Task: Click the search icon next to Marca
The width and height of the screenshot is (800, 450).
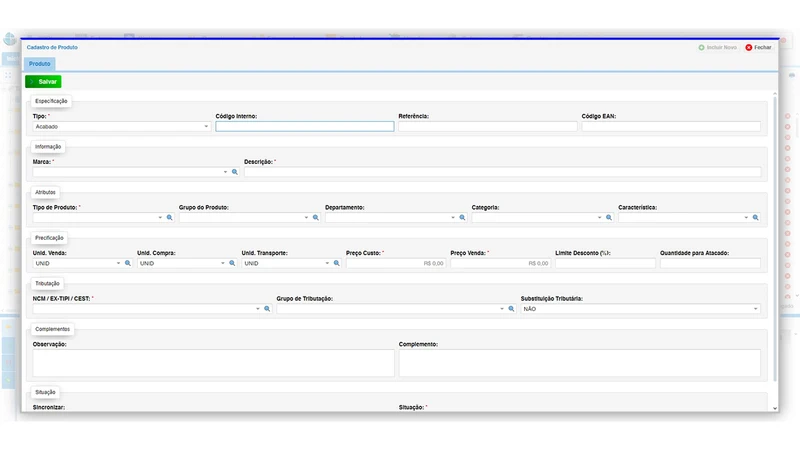Action: click(x=235, y=172)
